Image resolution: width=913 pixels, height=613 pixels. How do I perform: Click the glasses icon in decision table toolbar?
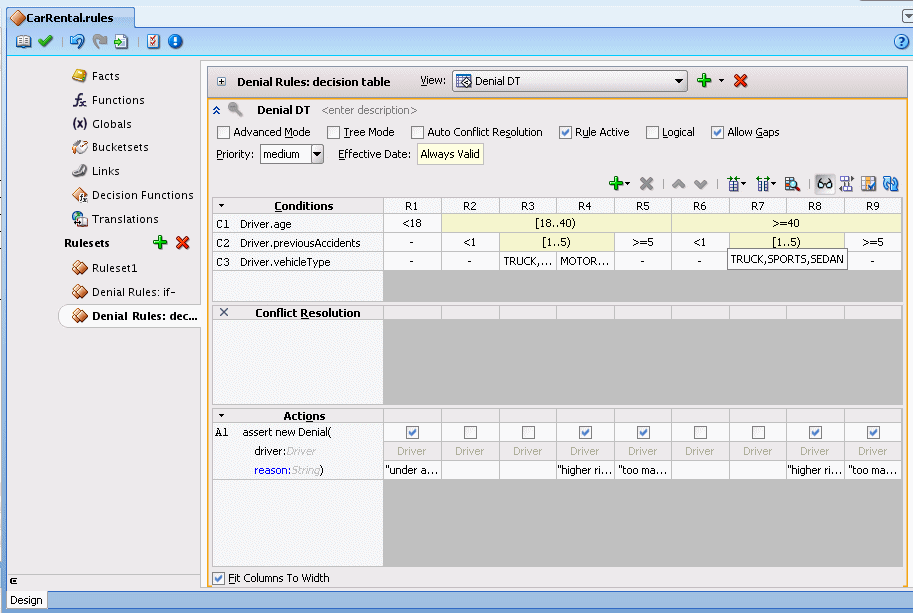[x=825, y=183]
